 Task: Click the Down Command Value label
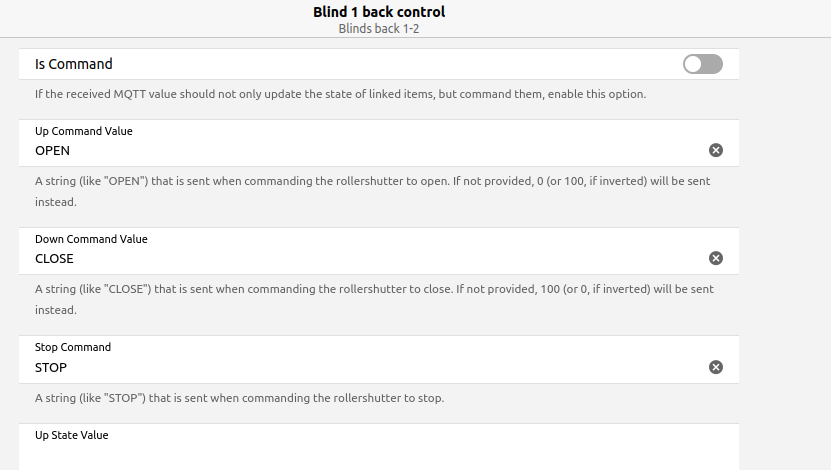pyautogui.click(x=91, y=239)
